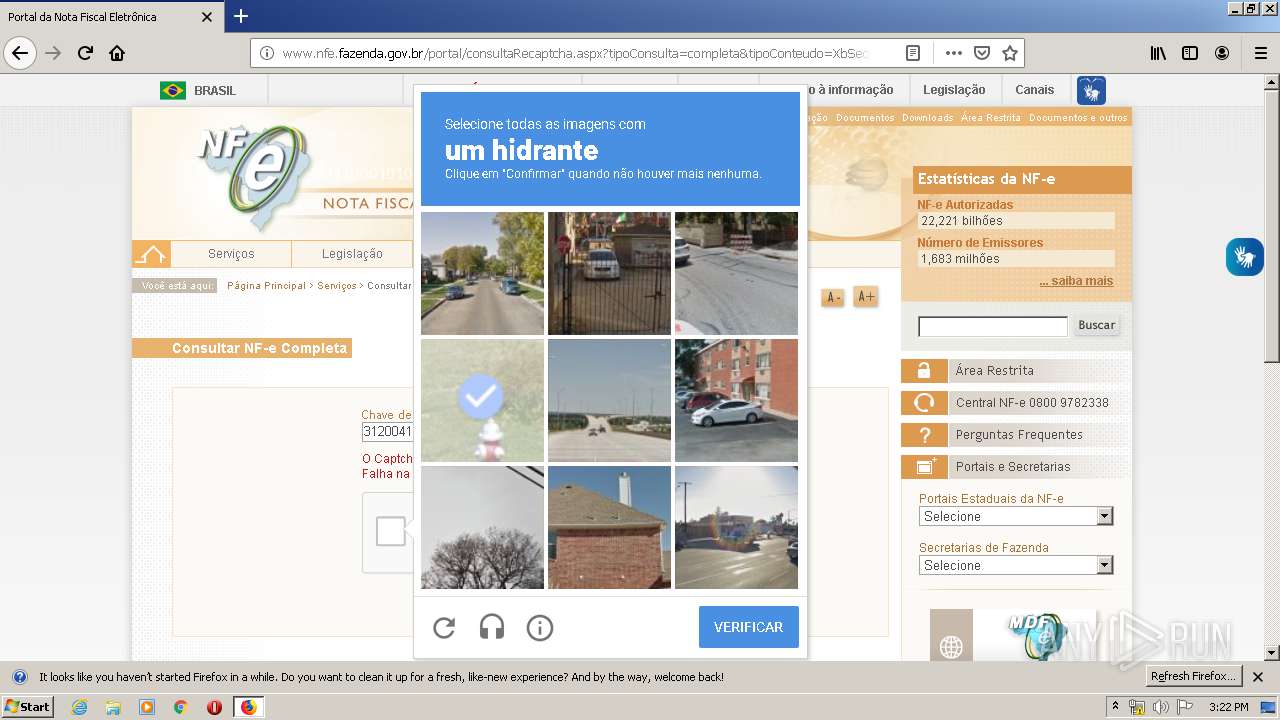Image resolution: width=1280 pixels, height=720 pixels.
Task: Click the NF-e home house icon
Action: pos(151,254)
